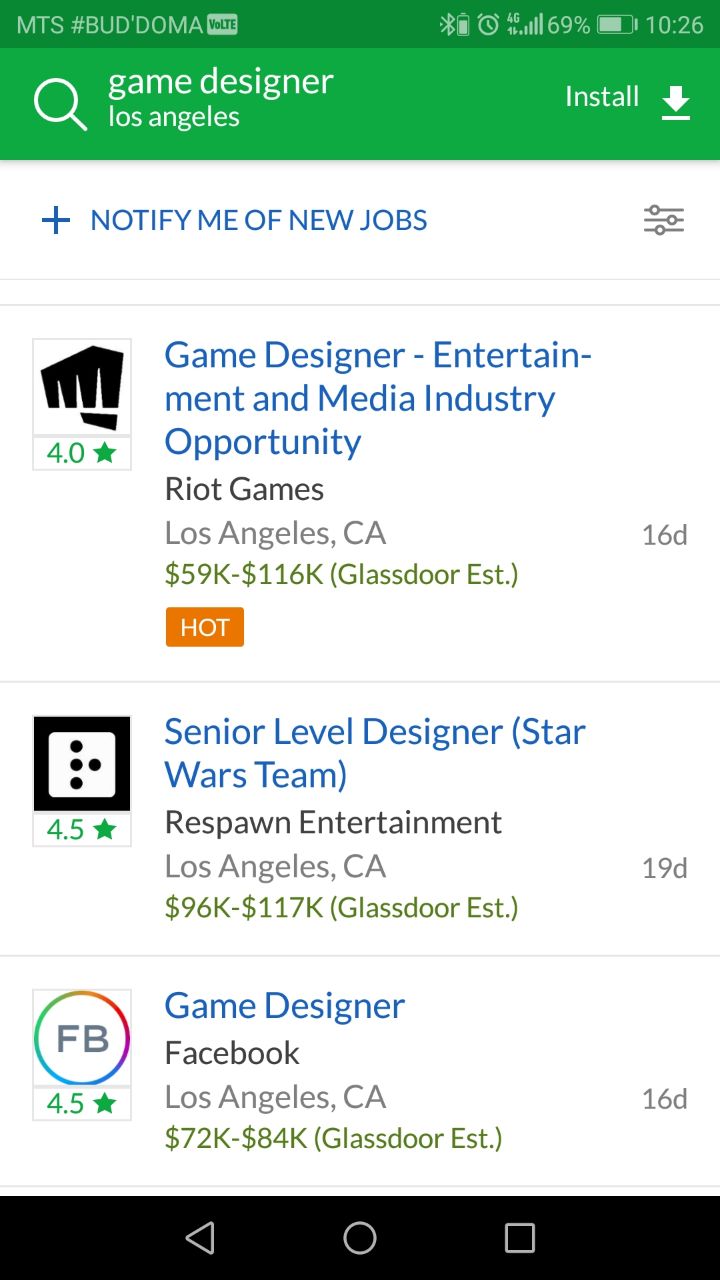This screenshot has width=720, height=1280.
Task: Tap Respawn Entertainment company name
Action: pyautogui.click(x=333, y=822)
